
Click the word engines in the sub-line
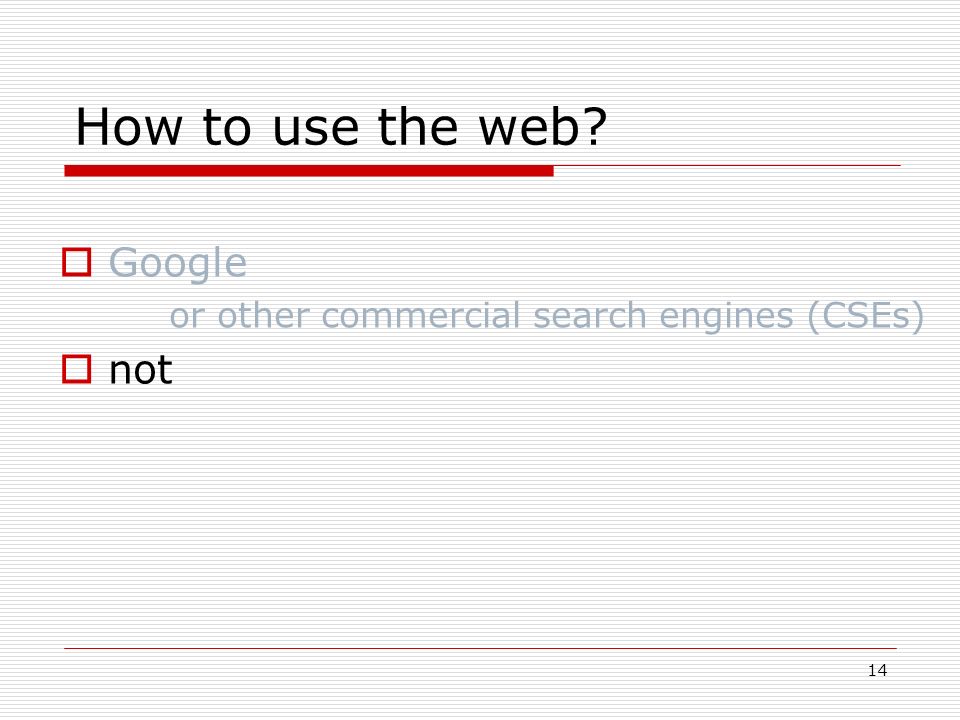(726, 318)
